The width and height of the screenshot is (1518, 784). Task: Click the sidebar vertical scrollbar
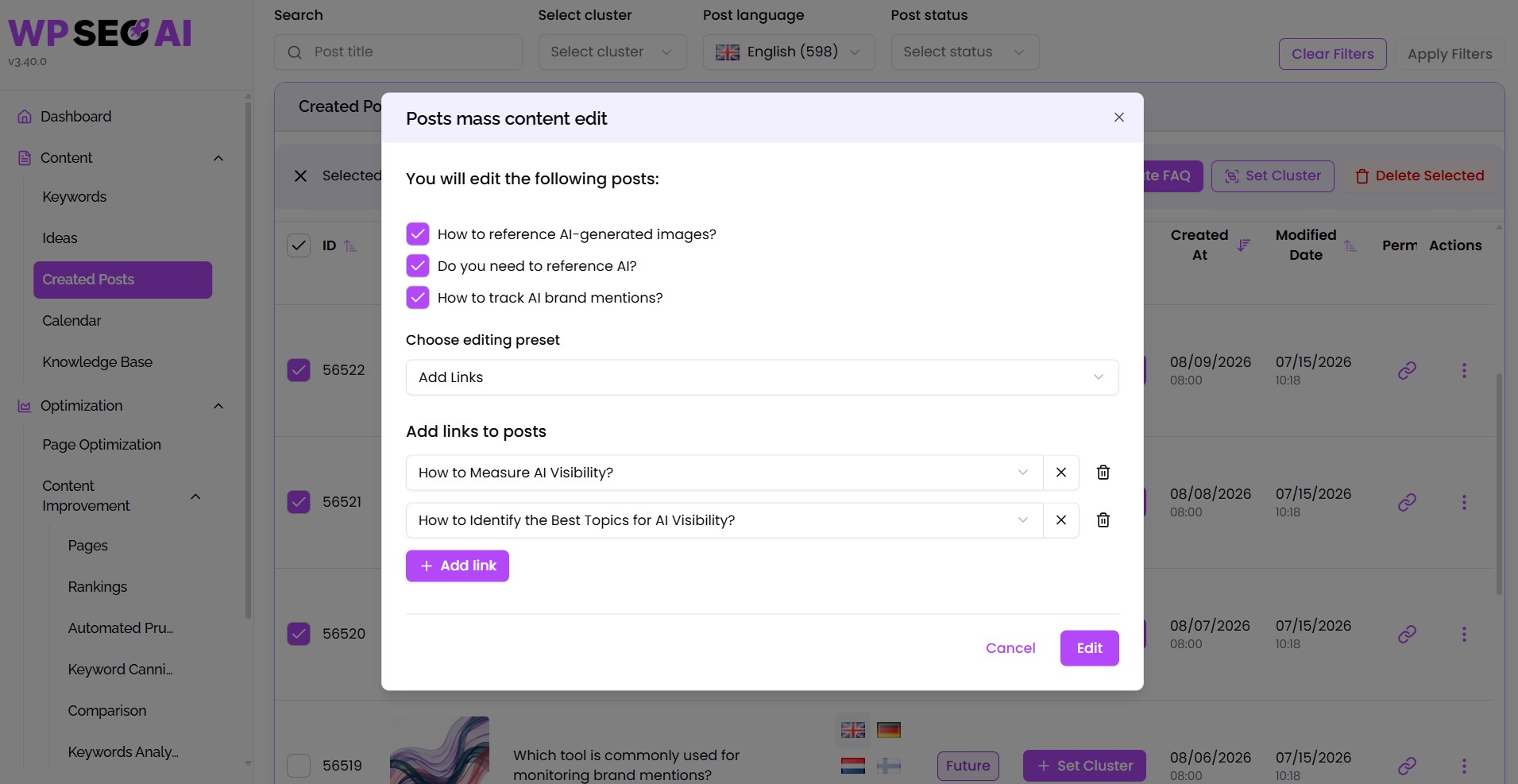point(248,357)
